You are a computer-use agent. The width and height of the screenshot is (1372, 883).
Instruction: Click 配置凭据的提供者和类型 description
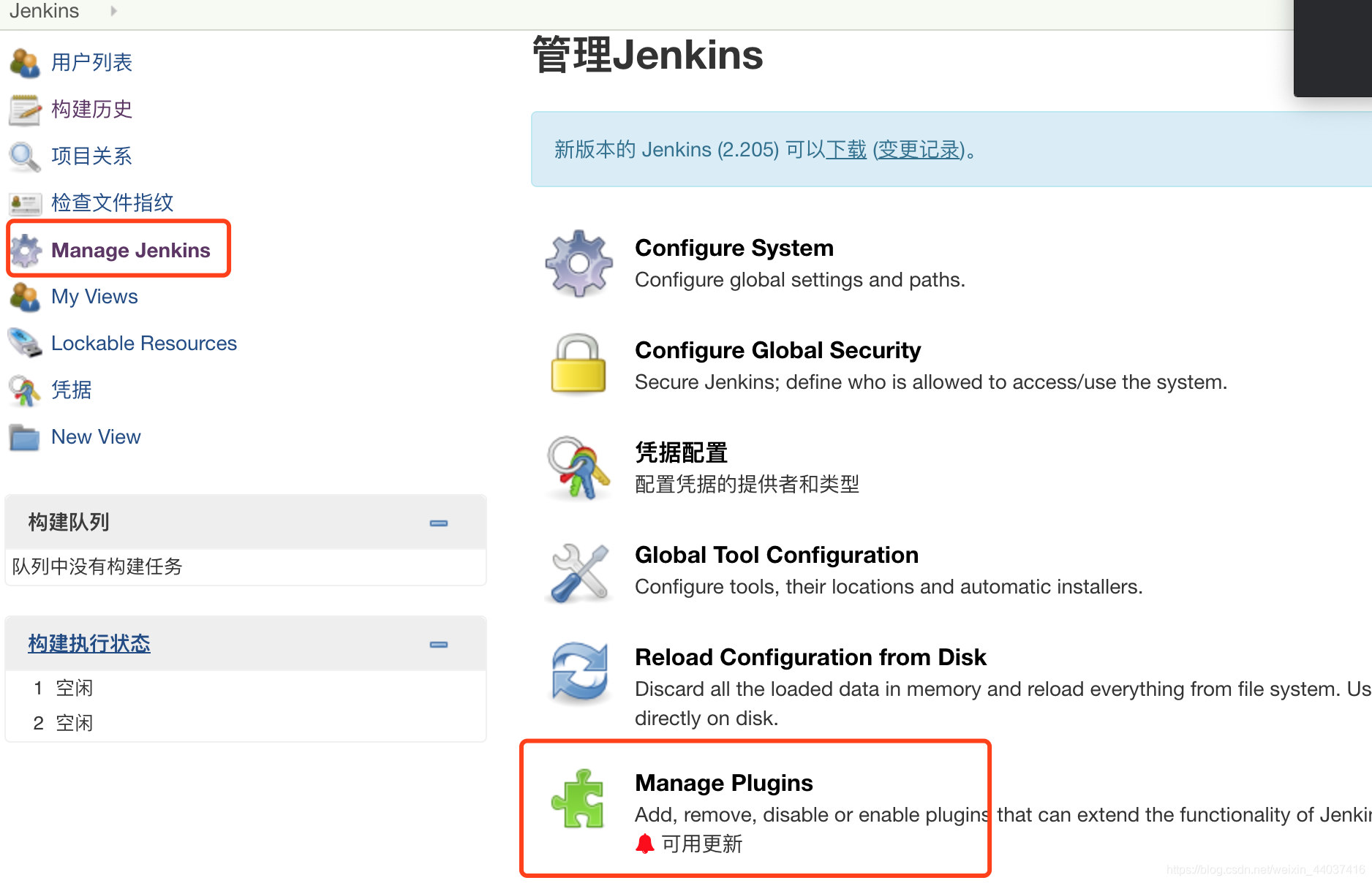(x=747, y=484)
